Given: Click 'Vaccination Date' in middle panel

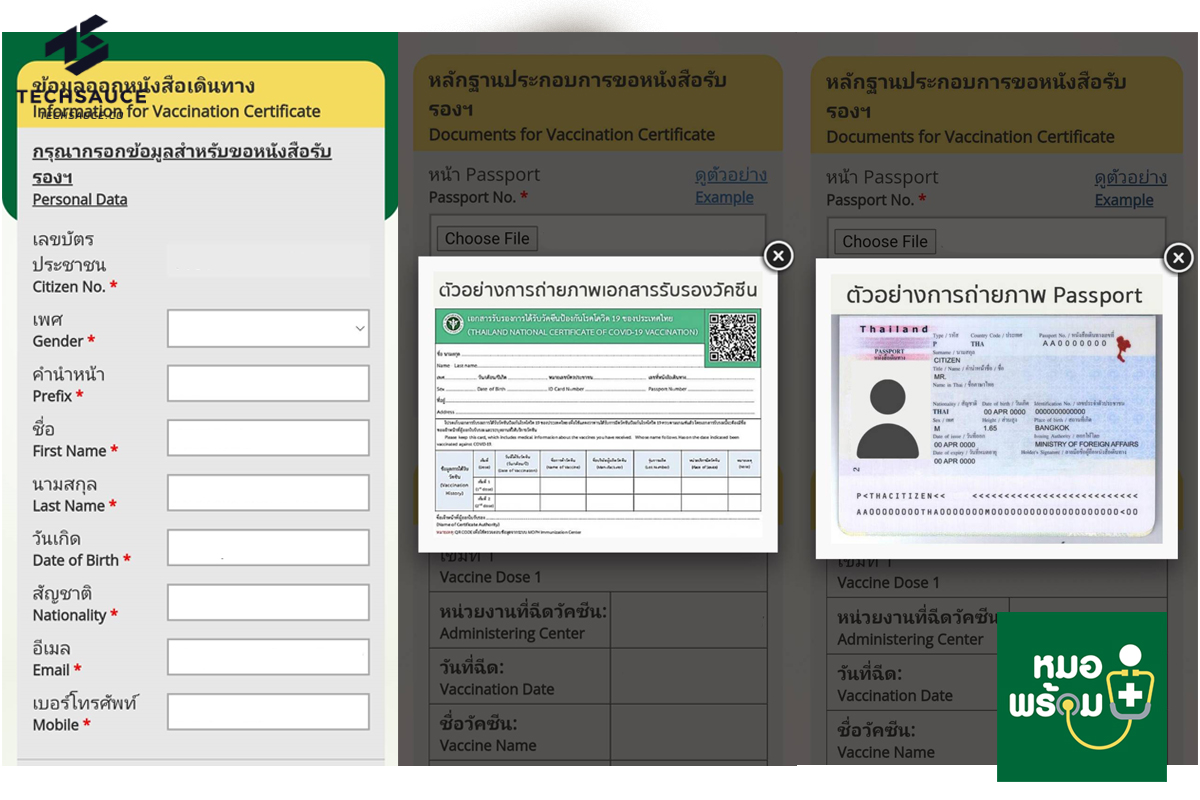Looking at the screenshot, I should coord(497,689).
